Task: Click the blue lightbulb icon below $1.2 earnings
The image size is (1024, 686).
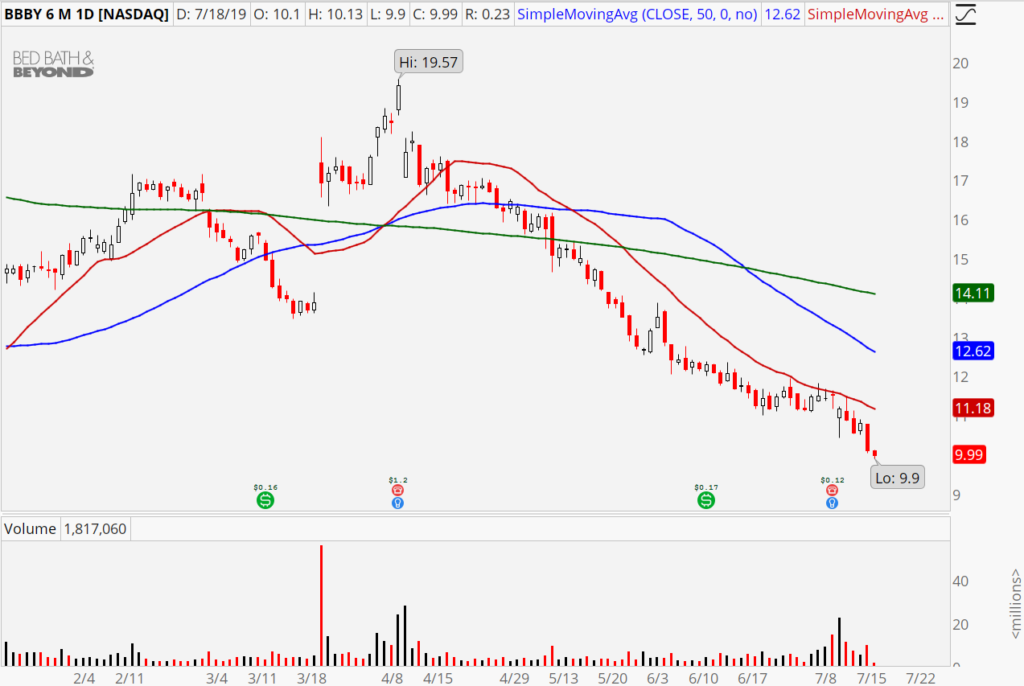Action: pyautogui.click(x=398, y=503)
